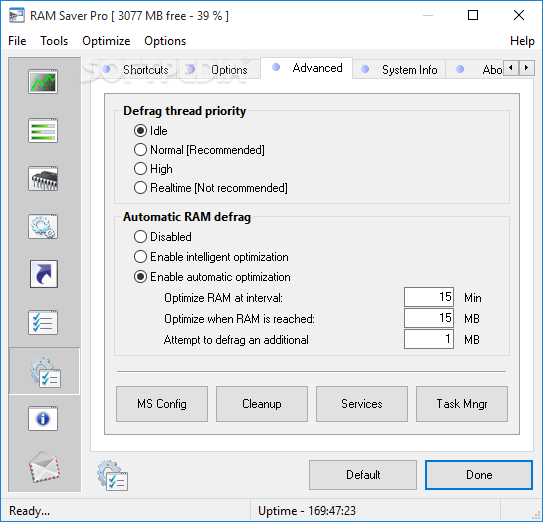Focus the Optimize RAM at interval field
Screen dimensions: 543x522
click(429, 297)
